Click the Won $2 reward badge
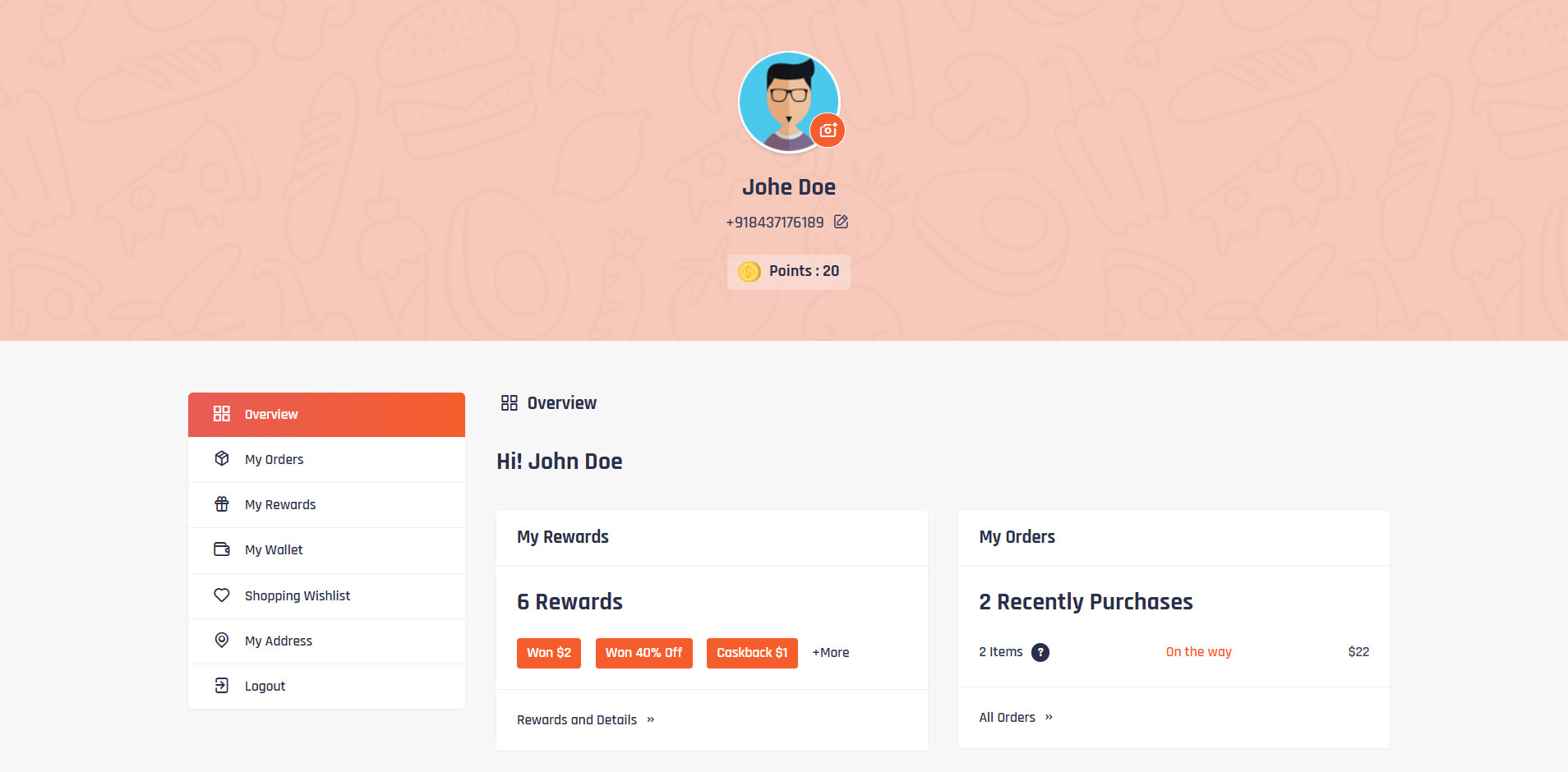1568x772 pixels. click(x=548, y=653)
